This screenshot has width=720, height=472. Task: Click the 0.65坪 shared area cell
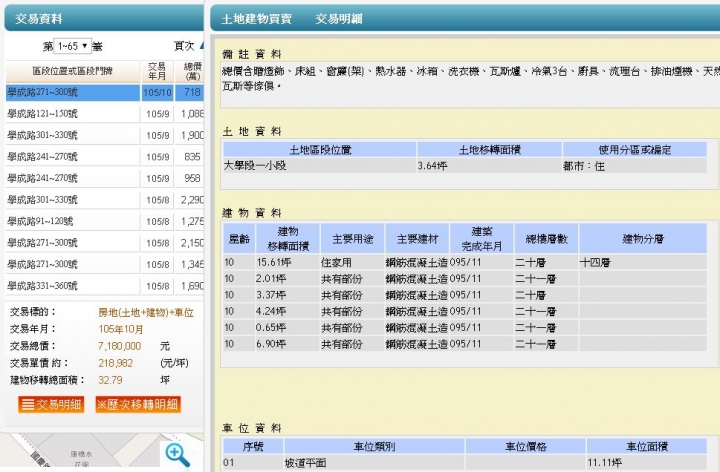click(287, 327)
